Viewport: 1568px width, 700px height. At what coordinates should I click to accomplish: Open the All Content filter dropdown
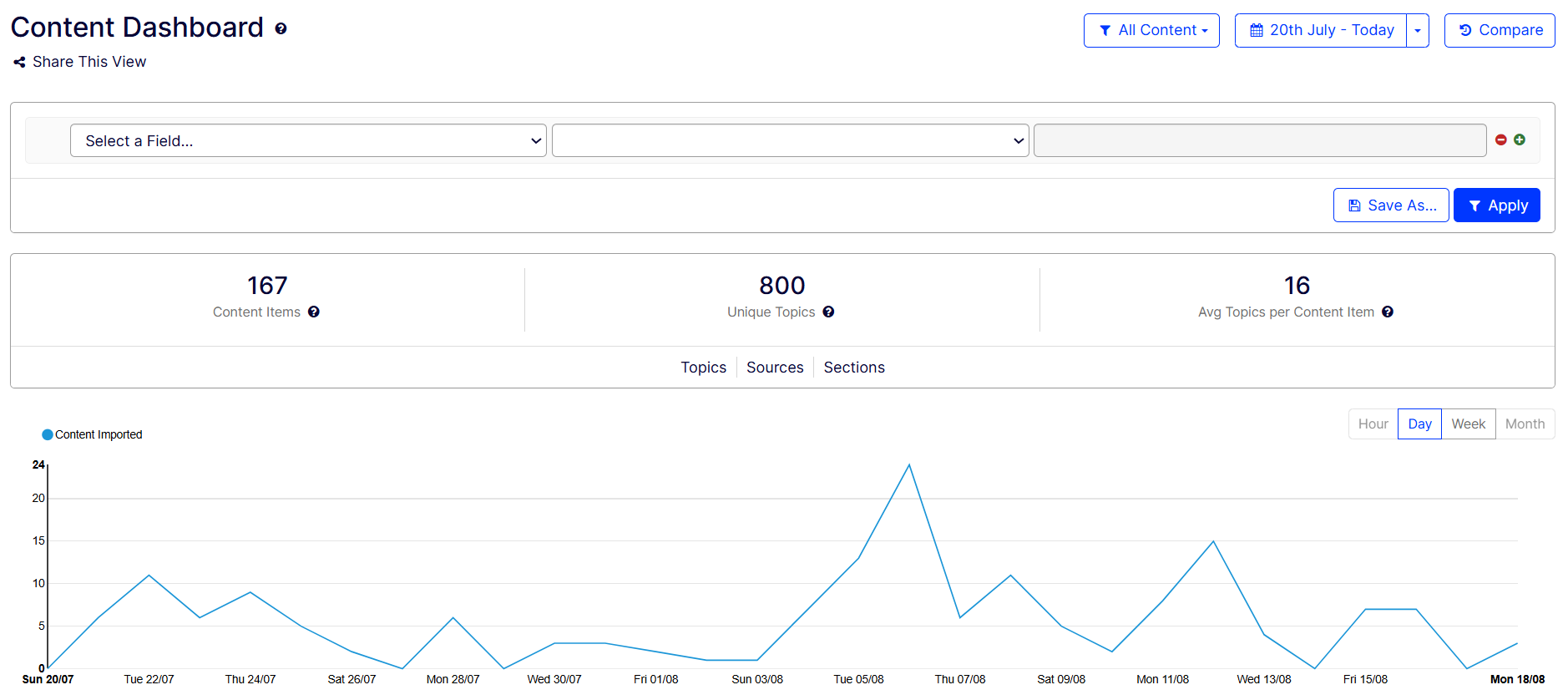[x=1151, y=30]
